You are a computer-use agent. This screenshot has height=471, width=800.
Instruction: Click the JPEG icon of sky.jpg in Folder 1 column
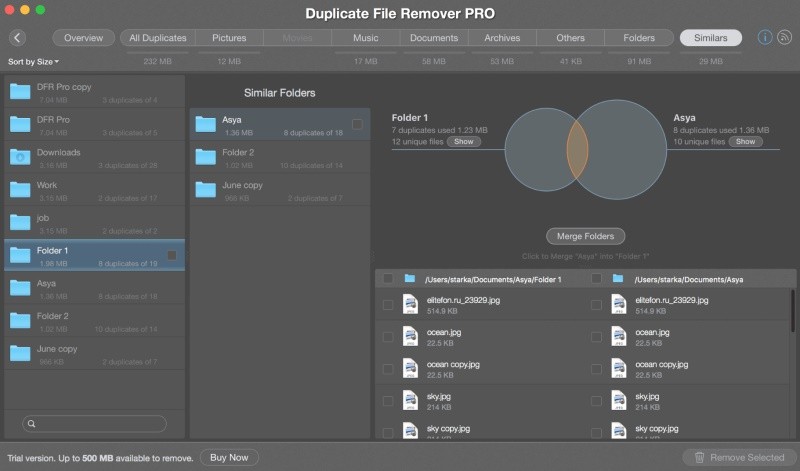(410, 401)
